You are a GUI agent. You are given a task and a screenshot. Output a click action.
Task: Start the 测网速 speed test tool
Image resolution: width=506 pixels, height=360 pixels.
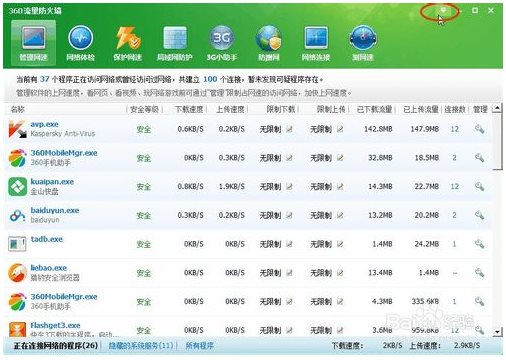click(363, 42)
